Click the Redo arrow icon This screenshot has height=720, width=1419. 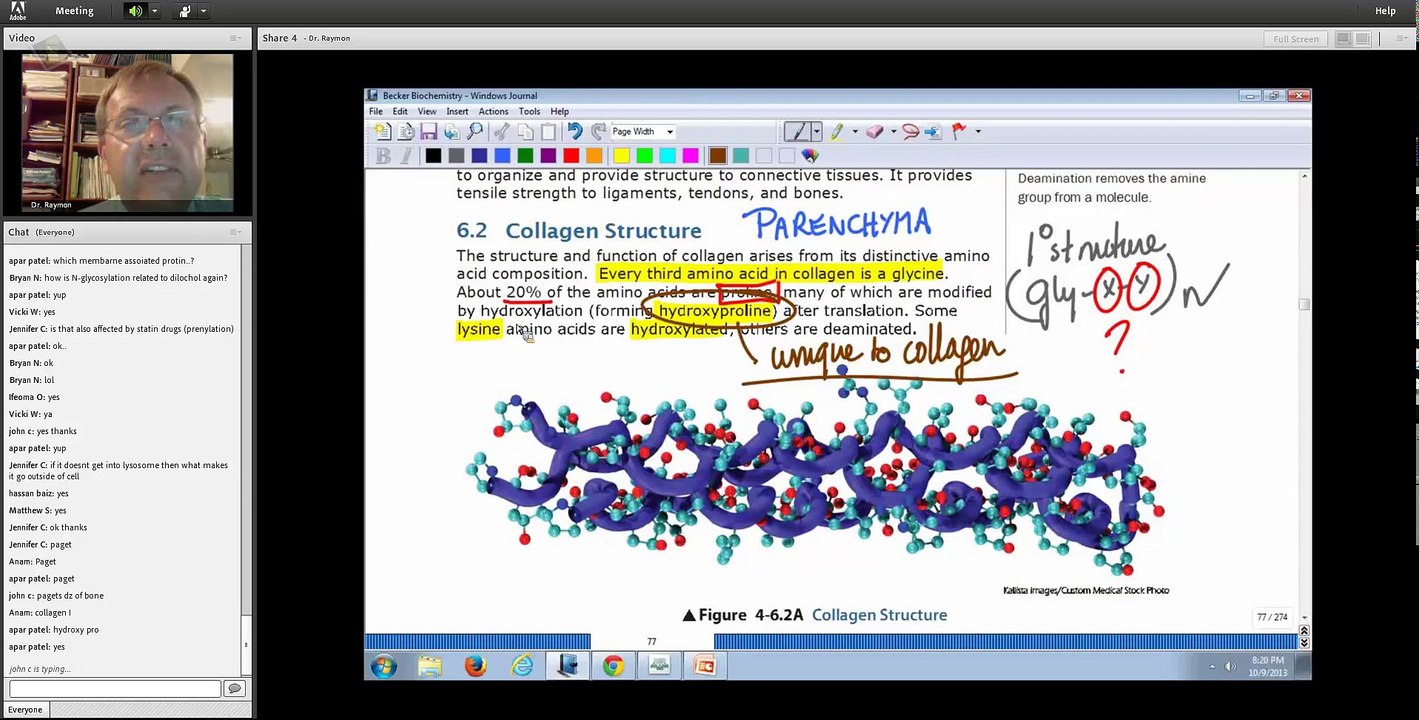[598, 131]
